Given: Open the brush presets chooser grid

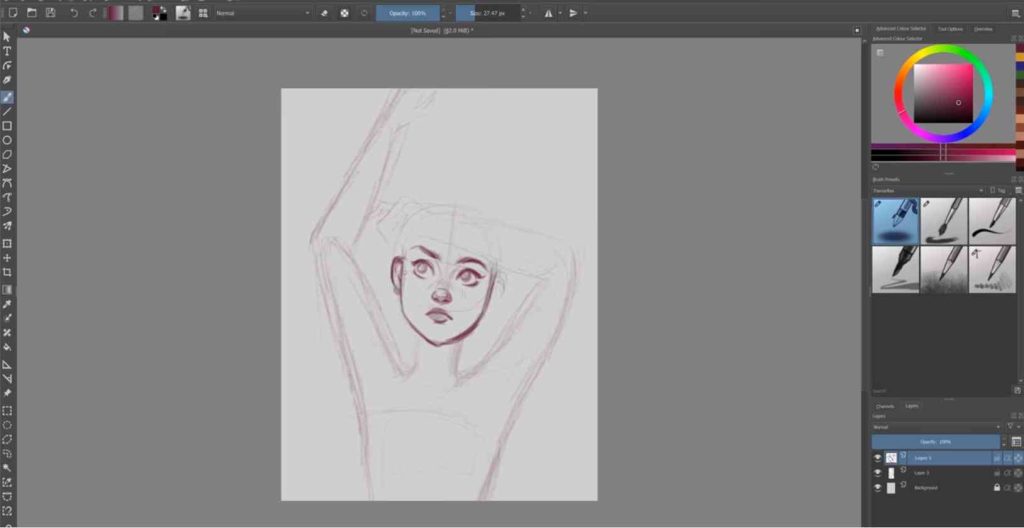Looking at the screenshot, I should [x=203, y=12].
